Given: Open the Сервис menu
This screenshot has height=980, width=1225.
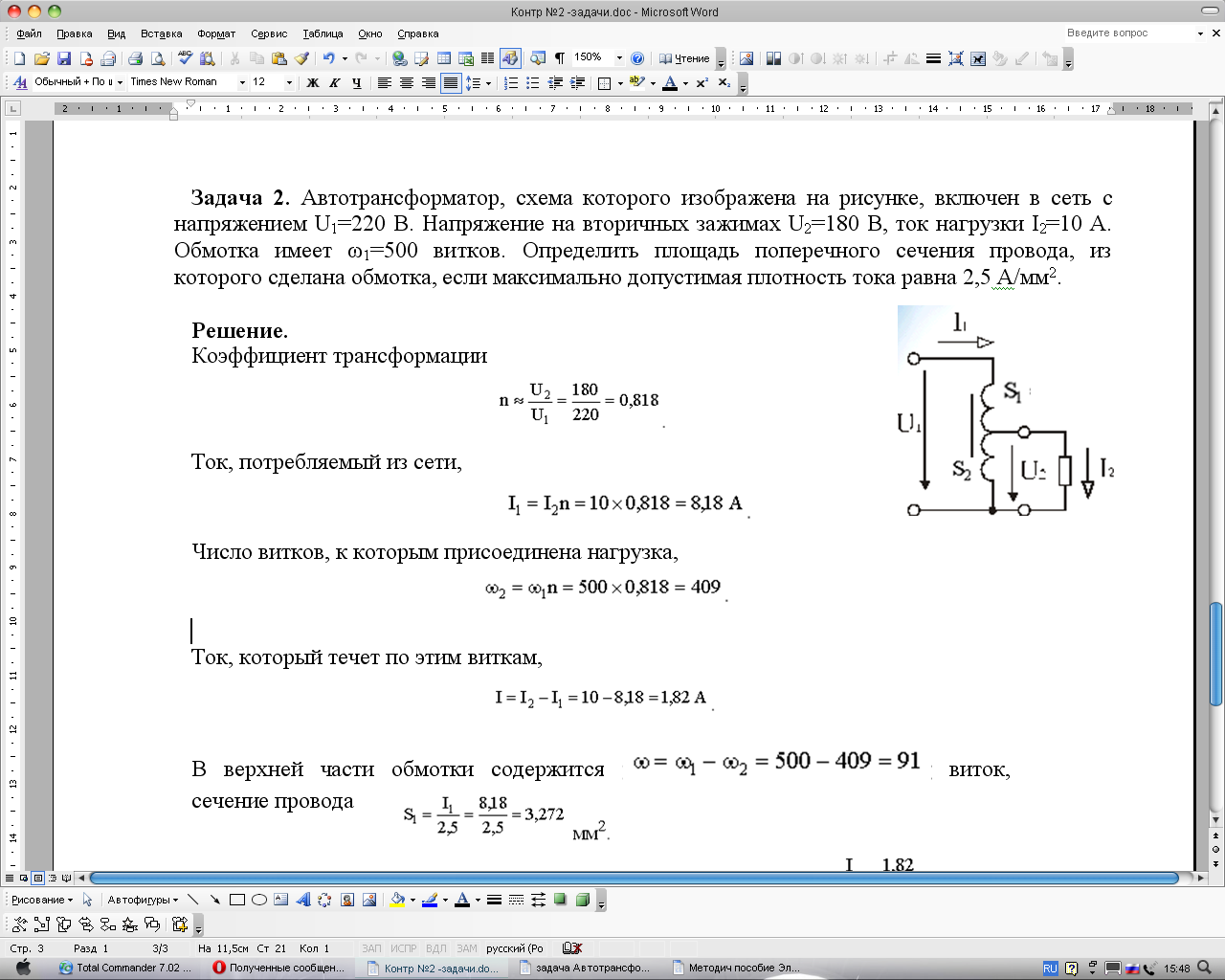Looking at the screenshot, I should 269,33.
